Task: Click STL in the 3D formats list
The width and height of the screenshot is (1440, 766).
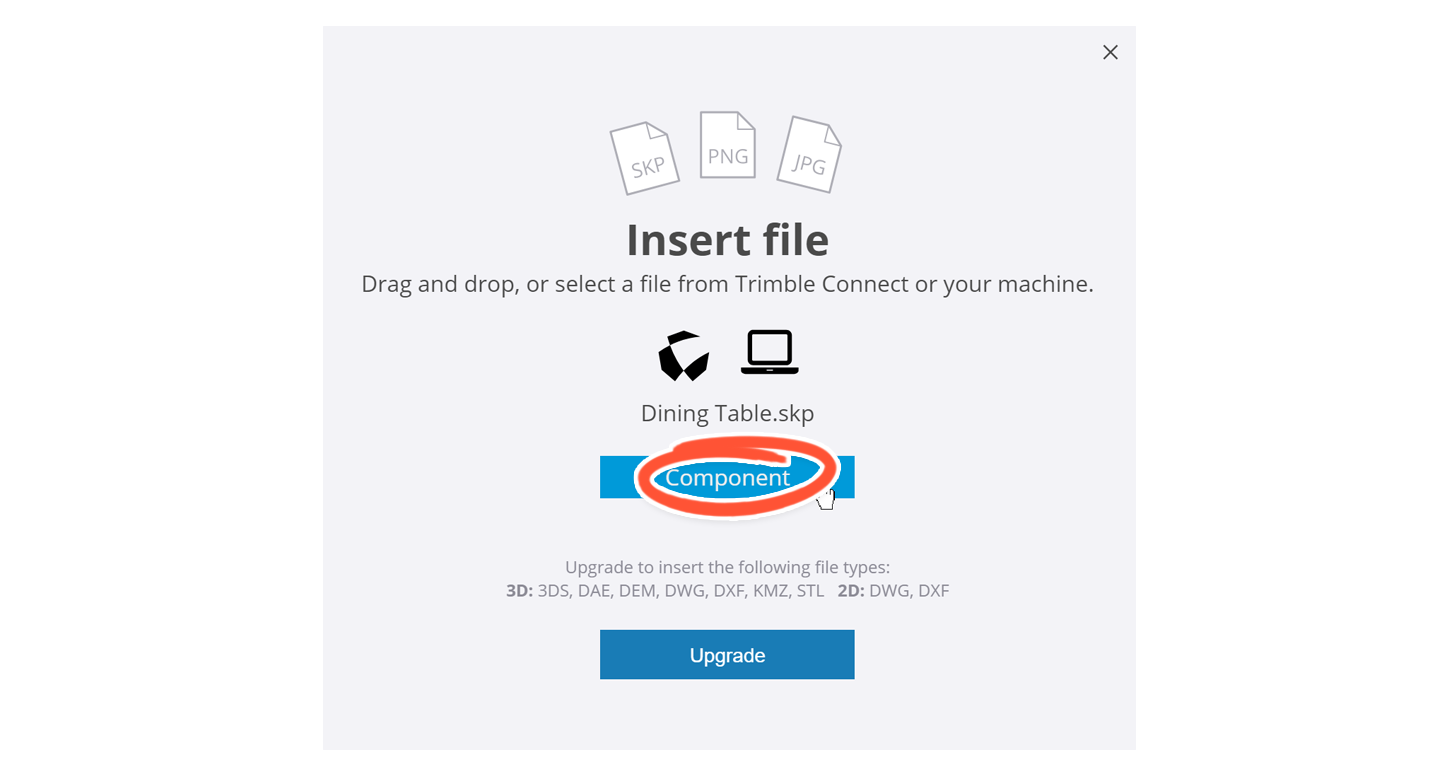Action: point(810,590)
